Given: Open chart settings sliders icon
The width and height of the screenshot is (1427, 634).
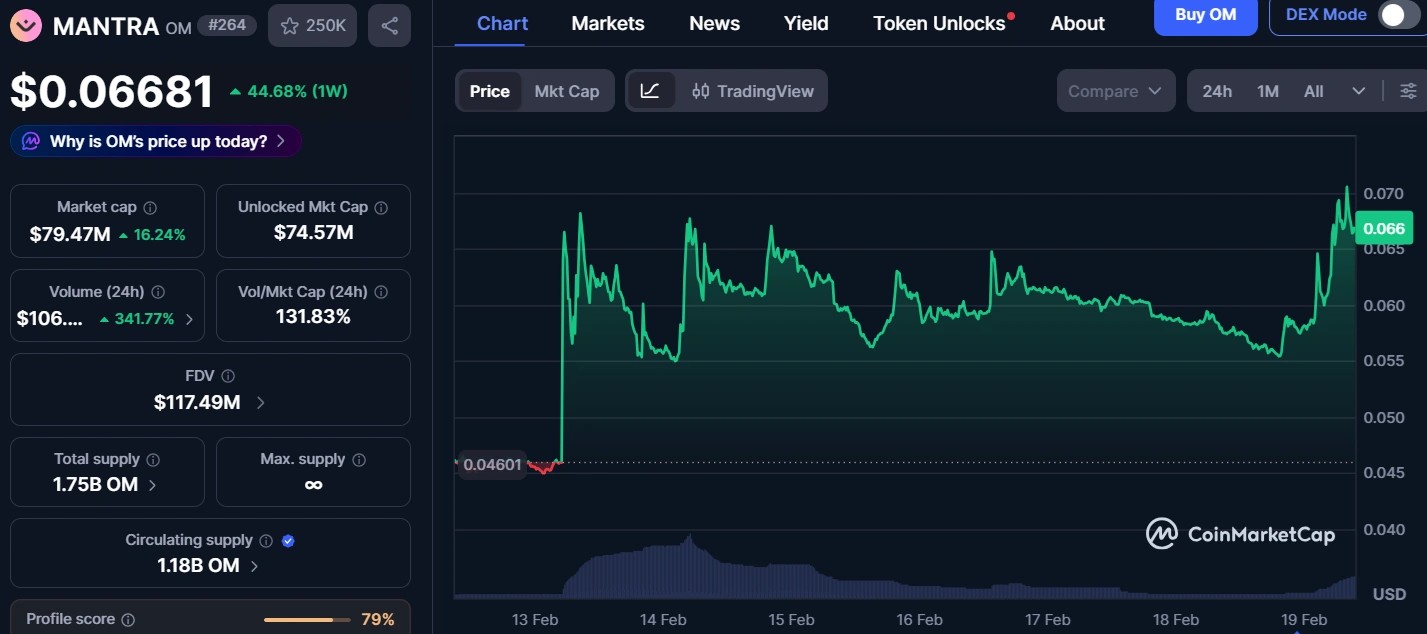Looking at the screenshot, I should 1408,91.
